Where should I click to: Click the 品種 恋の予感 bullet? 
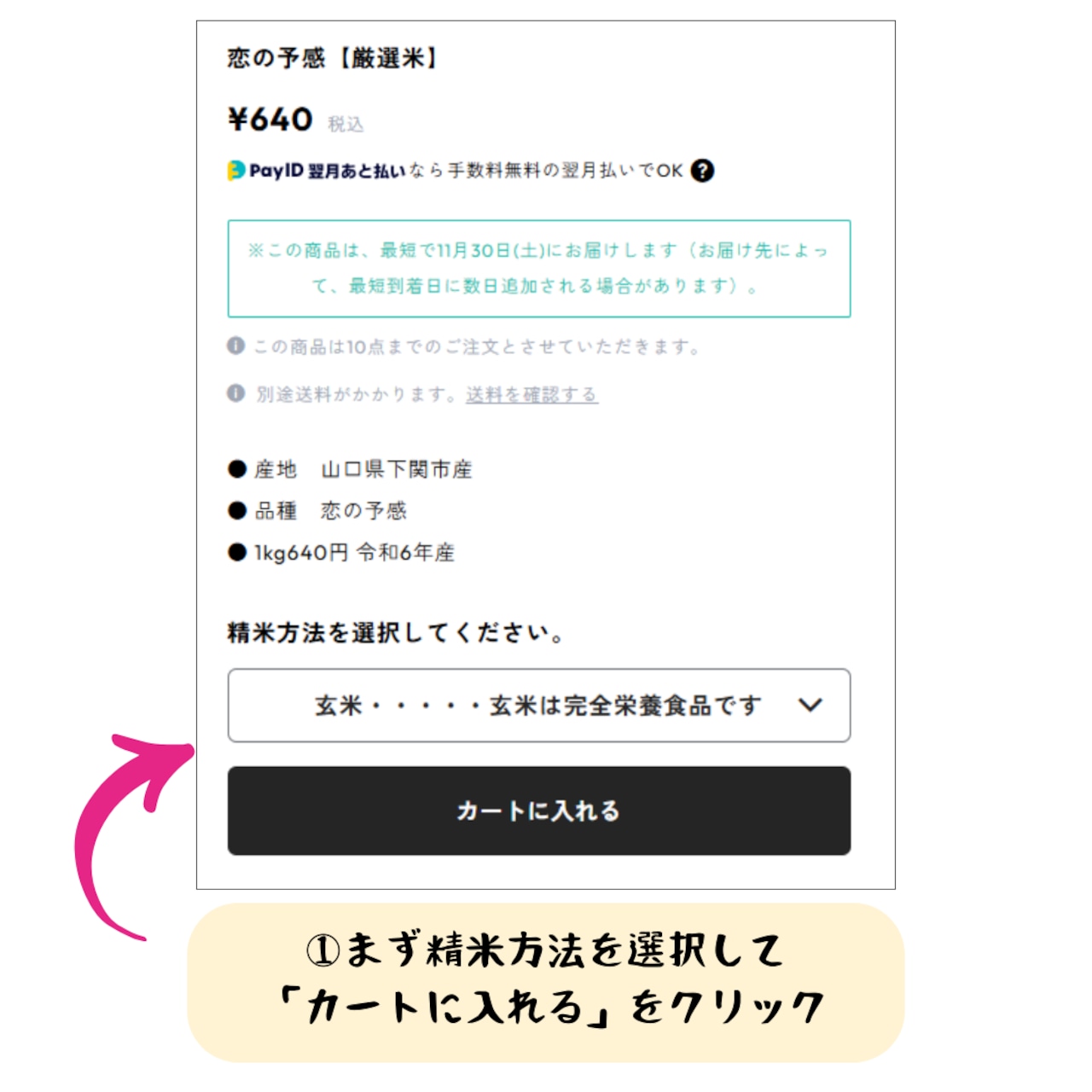317,510
